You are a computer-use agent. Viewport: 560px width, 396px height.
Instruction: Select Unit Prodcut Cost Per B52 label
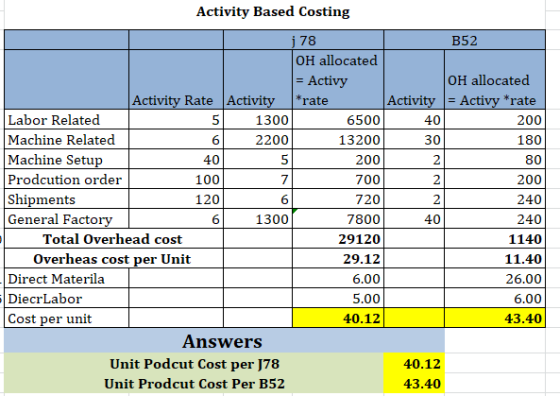tap(194, 383)
